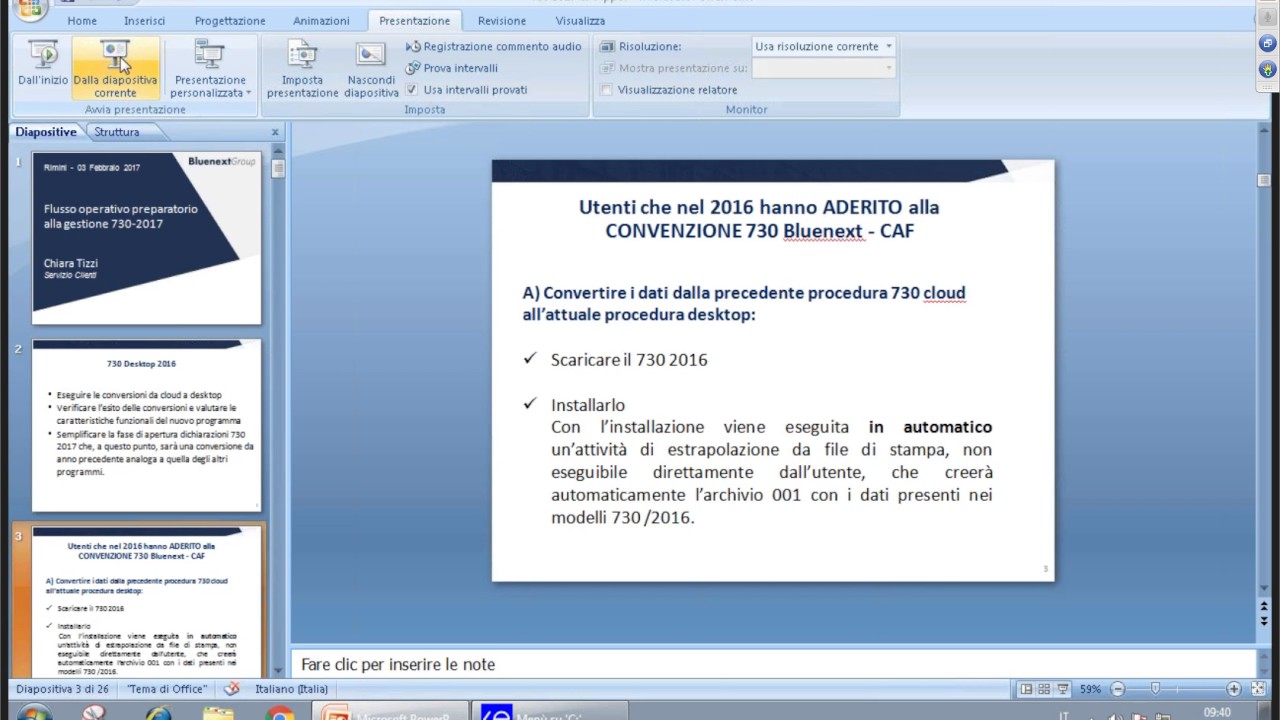This screenshot has height=720, width=1280.
Task: Open the Home ribbon tab
Action: [82, 21]
